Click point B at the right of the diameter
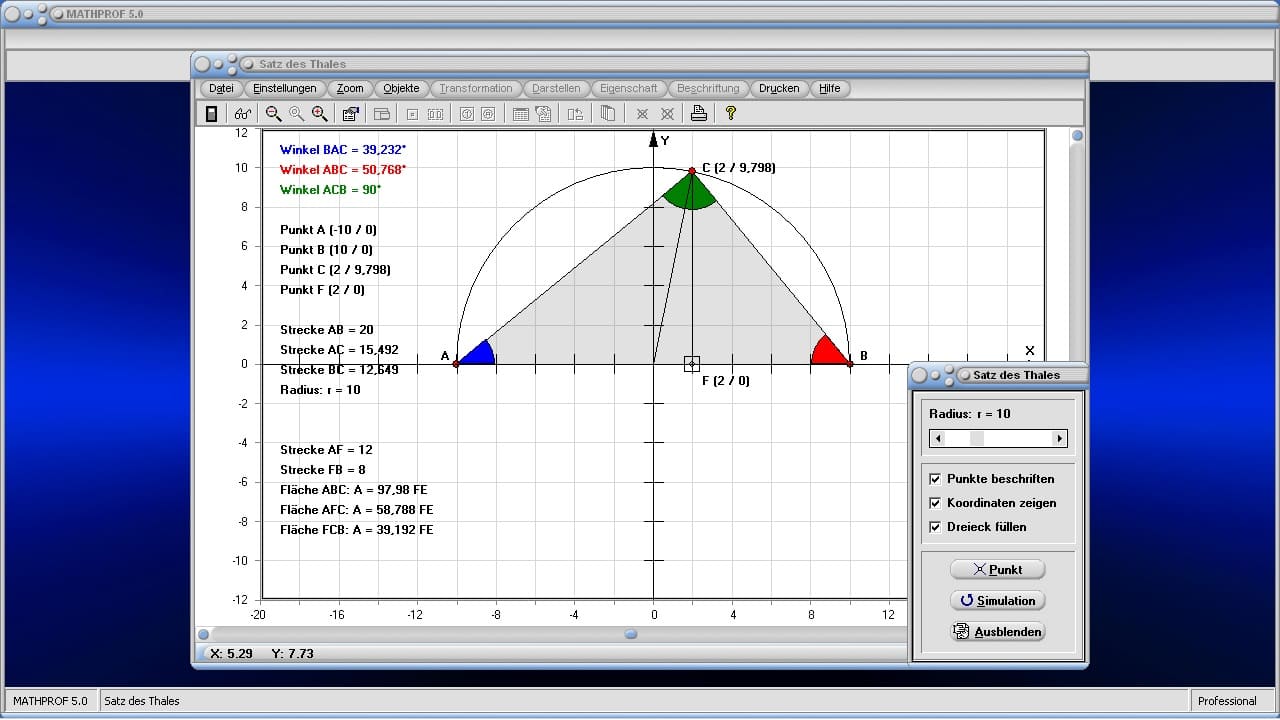 850,364
